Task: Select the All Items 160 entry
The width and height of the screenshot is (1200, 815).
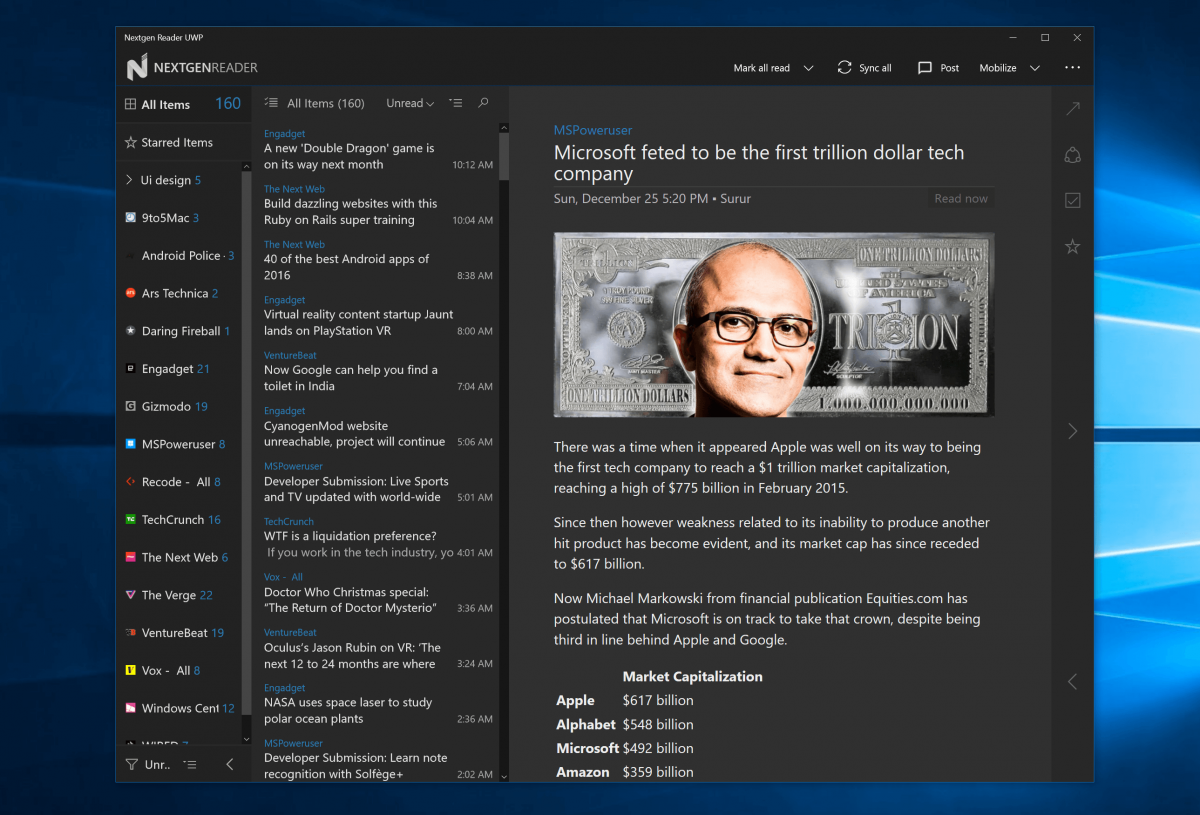Action: (x=183, y=104)
